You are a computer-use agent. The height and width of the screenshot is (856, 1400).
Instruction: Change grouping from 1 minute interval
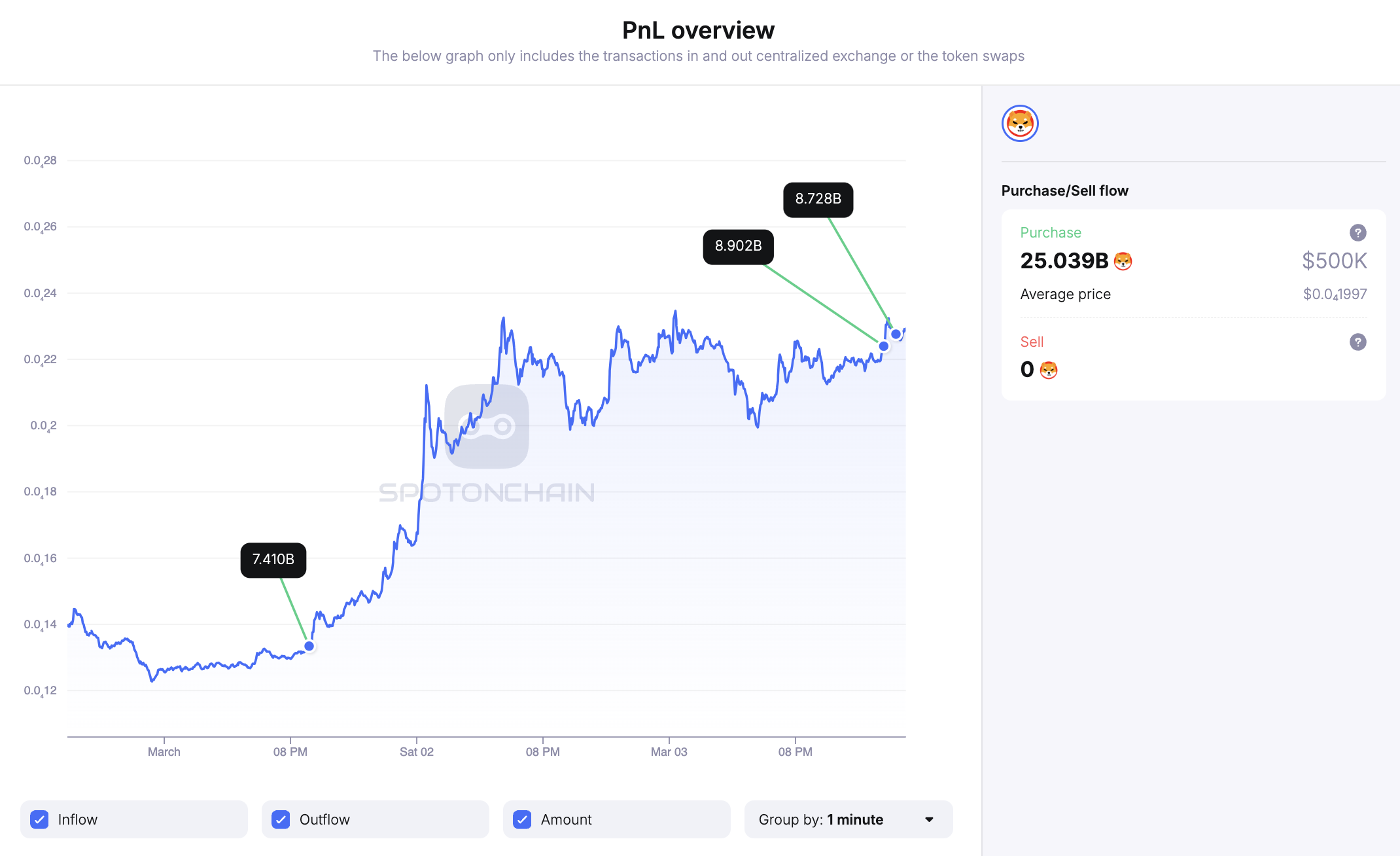pyautogui.click(x=854, y=819)
